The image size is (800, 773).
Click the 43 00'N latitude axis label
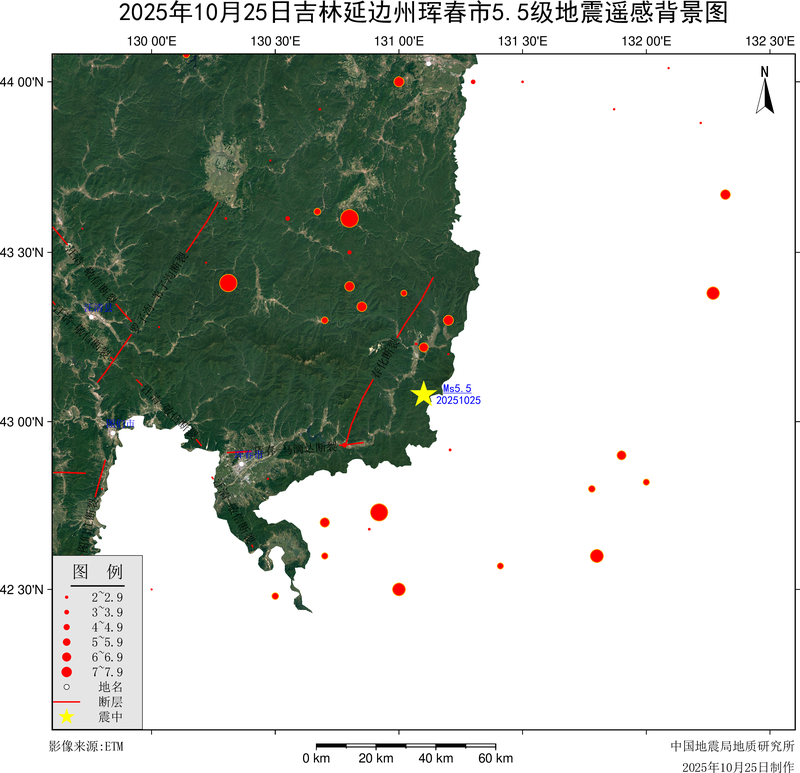point(24,421)
